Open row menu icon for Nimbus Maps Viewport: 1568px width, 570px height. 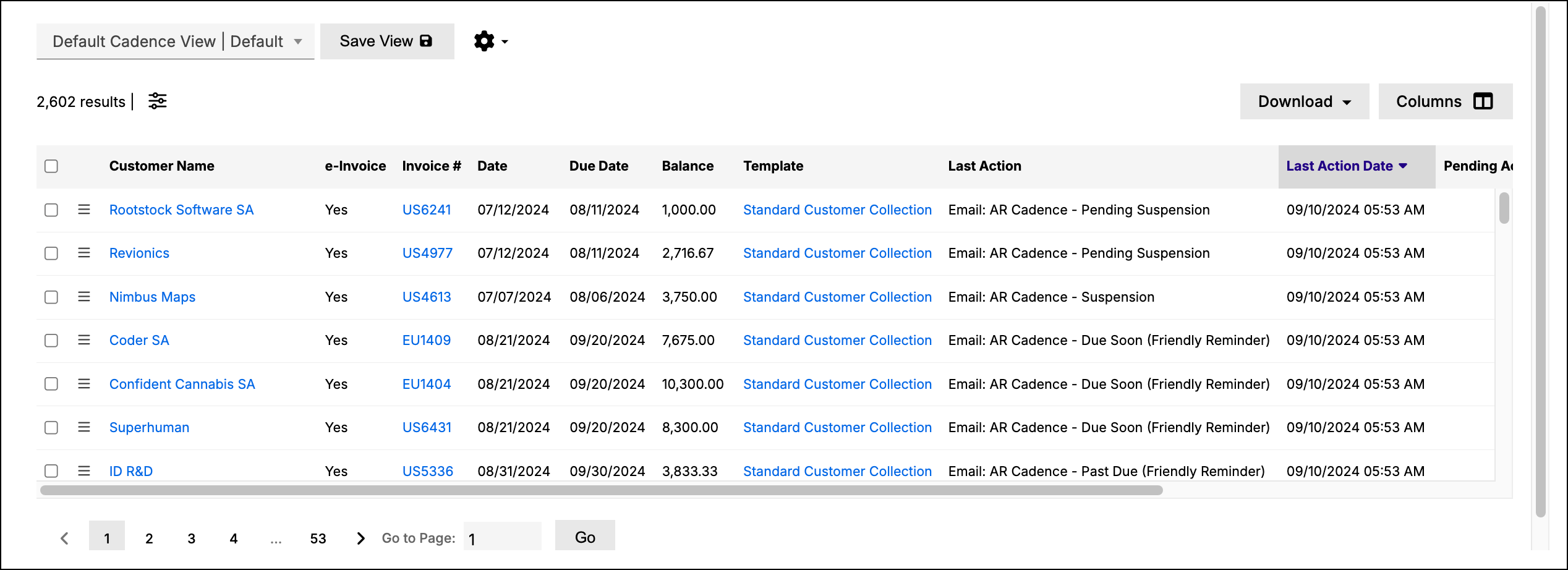84,297
